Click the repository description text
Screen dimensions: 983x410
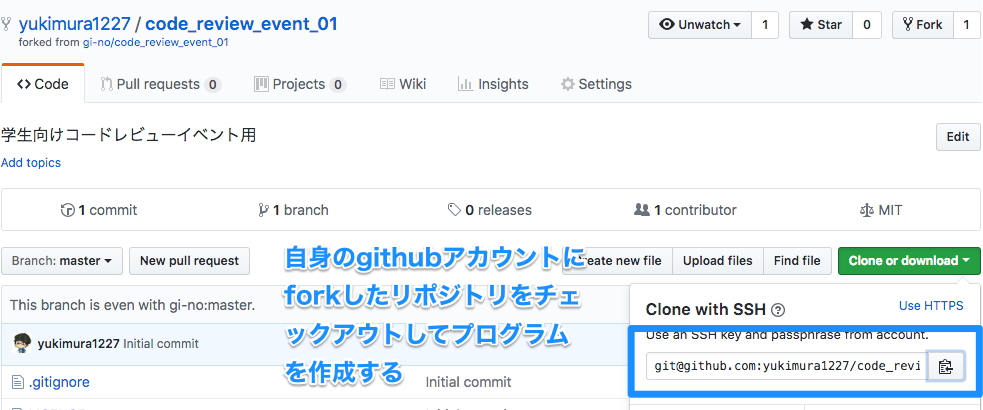[129, 135]
